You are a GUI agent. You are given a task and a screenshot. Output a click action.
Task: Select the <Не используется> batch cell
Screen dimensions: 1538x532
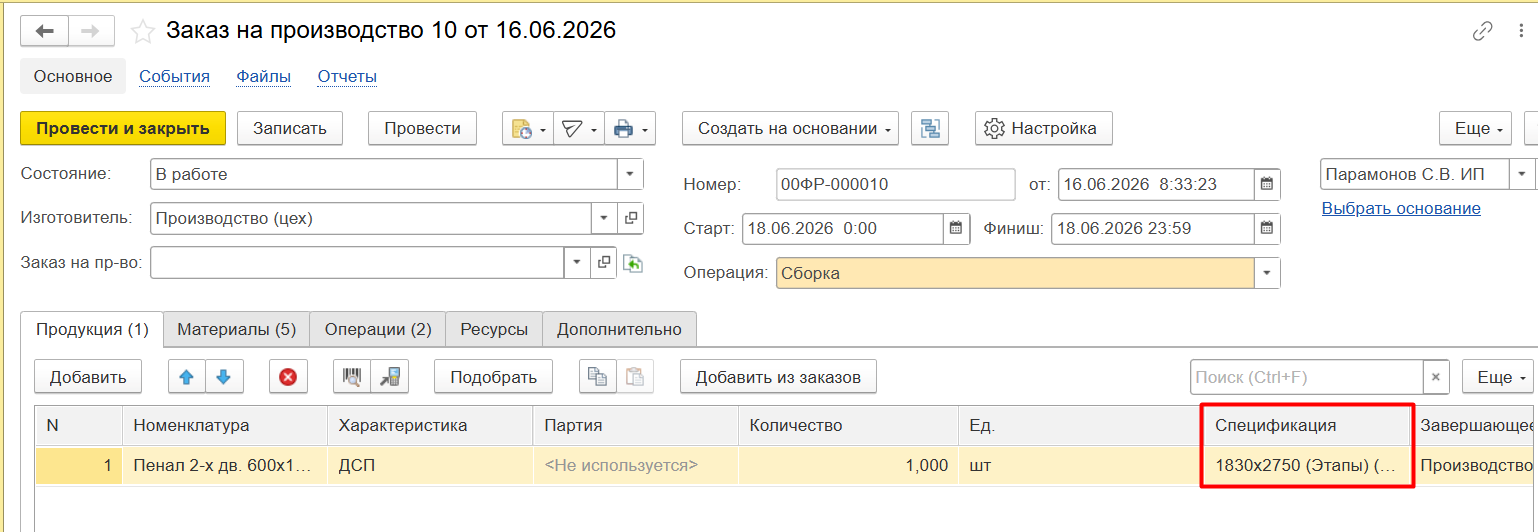click(x=635, y=465)
